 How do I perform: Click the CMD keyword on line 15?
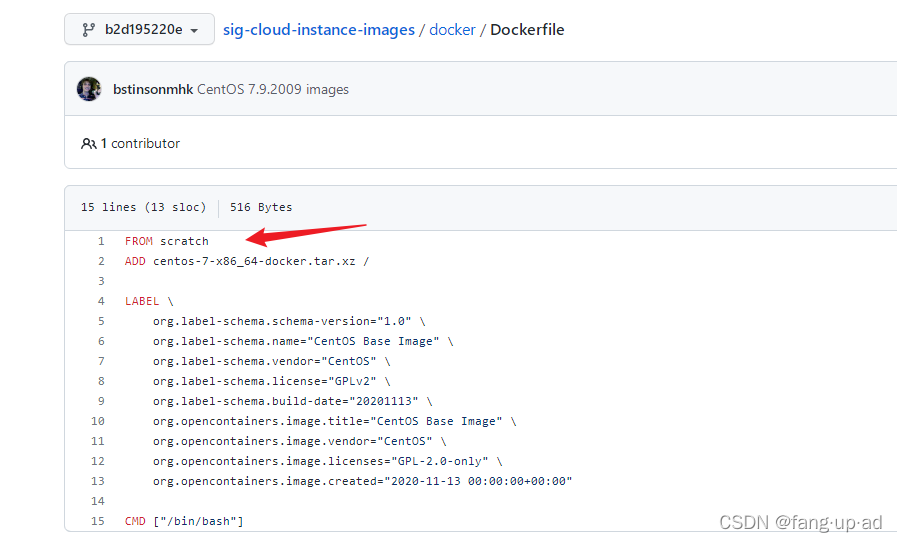(x=135, y=521)
